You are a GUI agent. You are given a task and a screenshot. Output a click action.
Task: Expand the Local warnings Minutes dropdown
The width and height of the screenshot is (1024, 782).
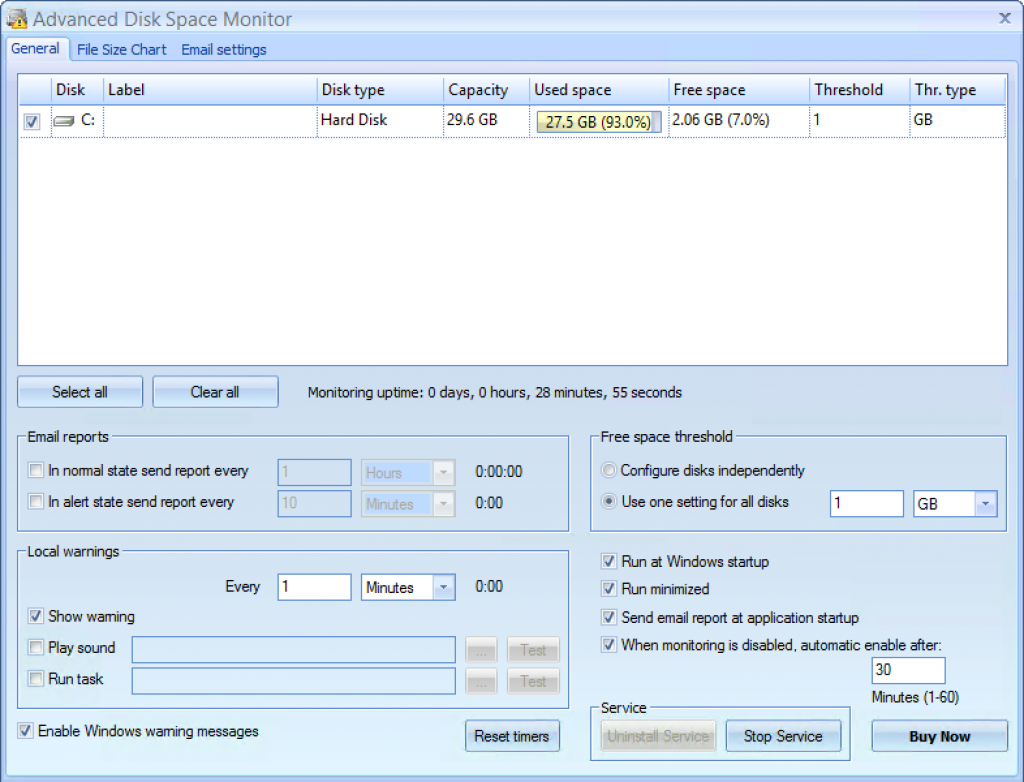(443, 588)
